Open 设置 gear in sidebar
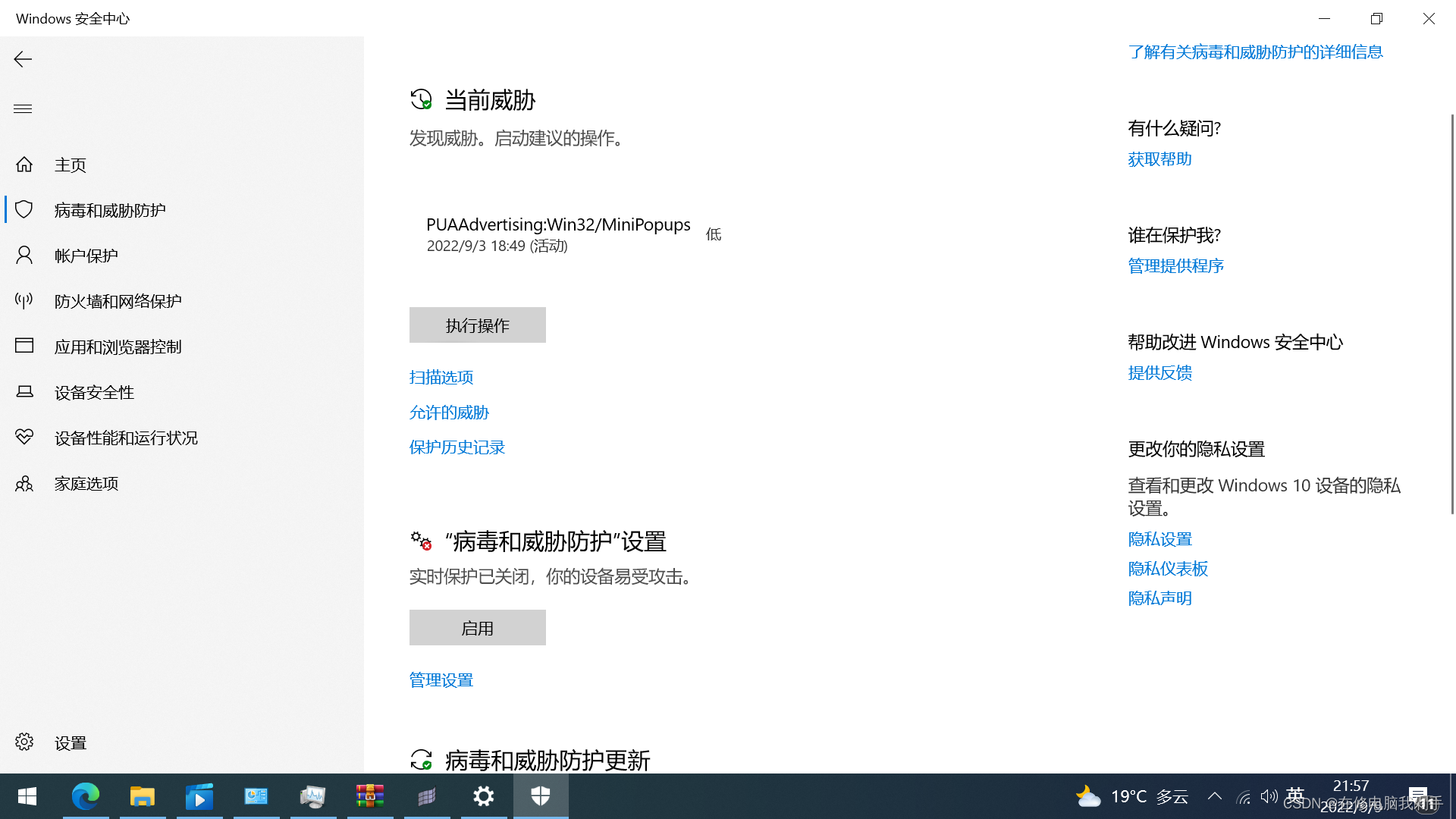 pyautogui.click(x=24, y=742)
